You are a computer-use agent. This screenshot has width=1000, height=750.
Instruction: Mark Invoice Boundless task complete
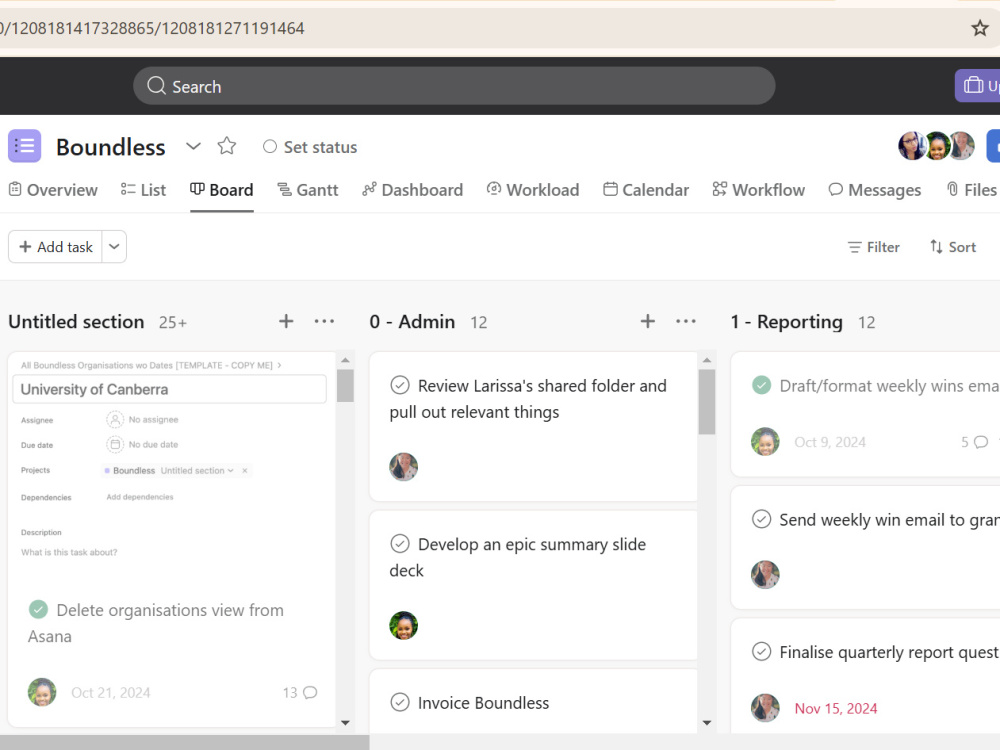click(x=400, y=702)
